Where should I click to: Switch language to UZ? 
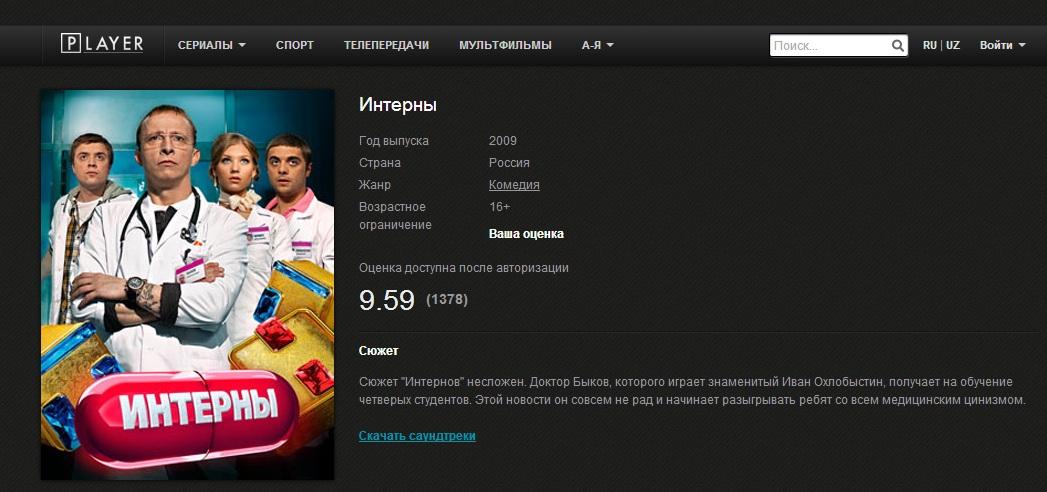point(953,45)
